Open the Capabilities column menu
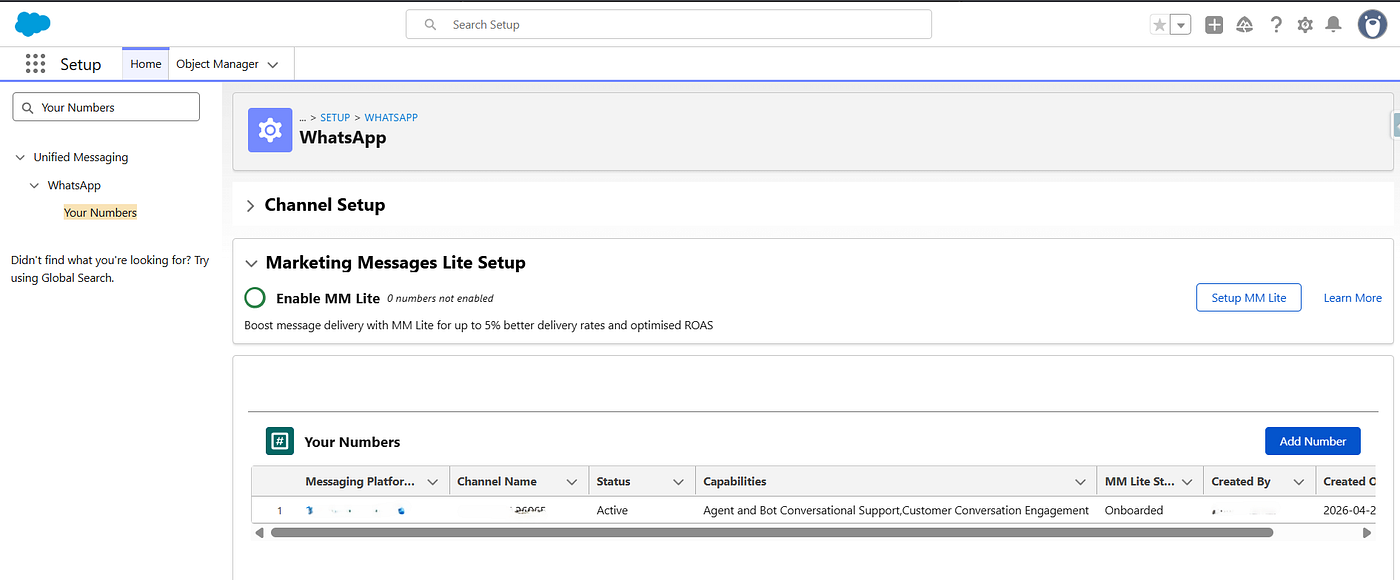 (1080, 482)
